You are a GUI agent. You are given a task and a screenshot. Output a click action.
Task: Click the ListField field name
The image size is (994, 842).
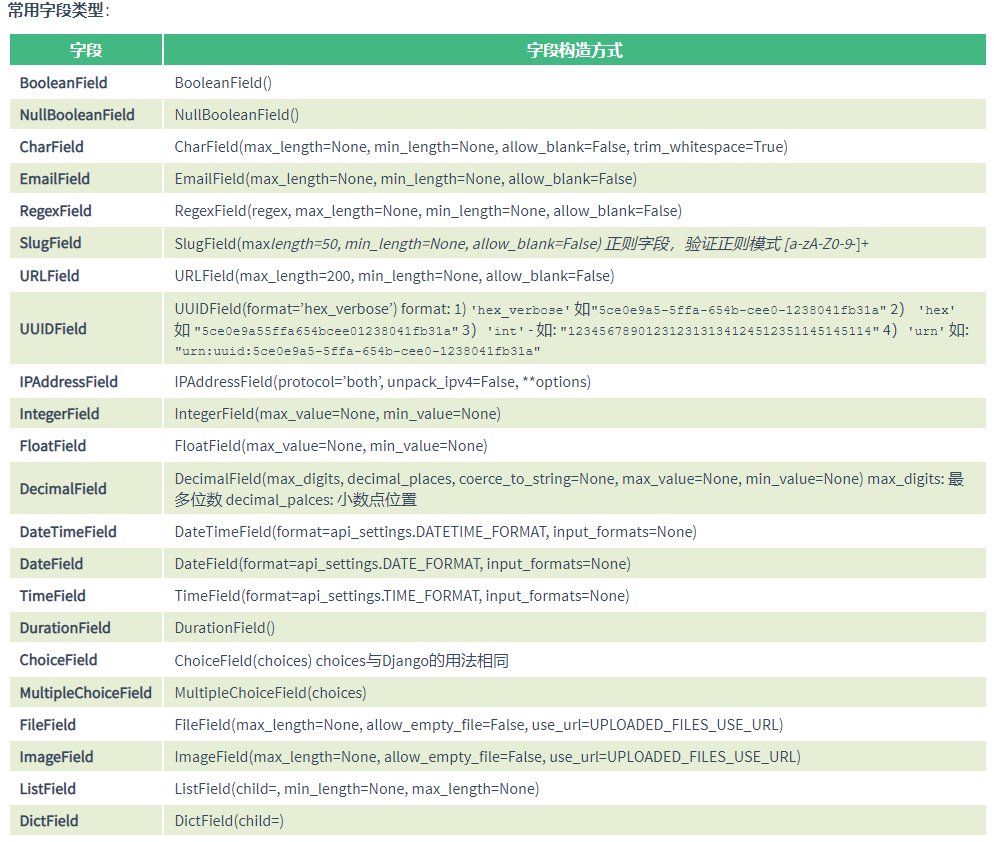[48, 789]
